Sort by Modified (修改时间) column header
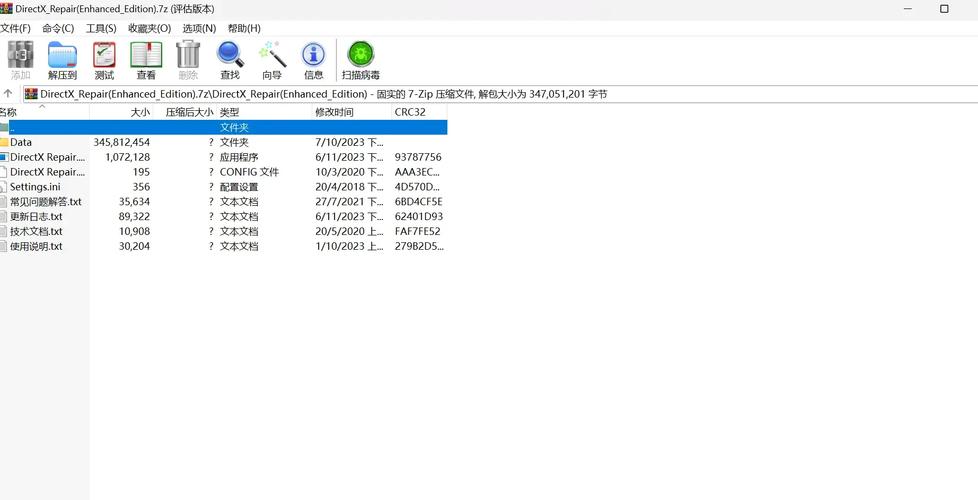Viewport: 978px width, 500px height. [x=352, y=112]
